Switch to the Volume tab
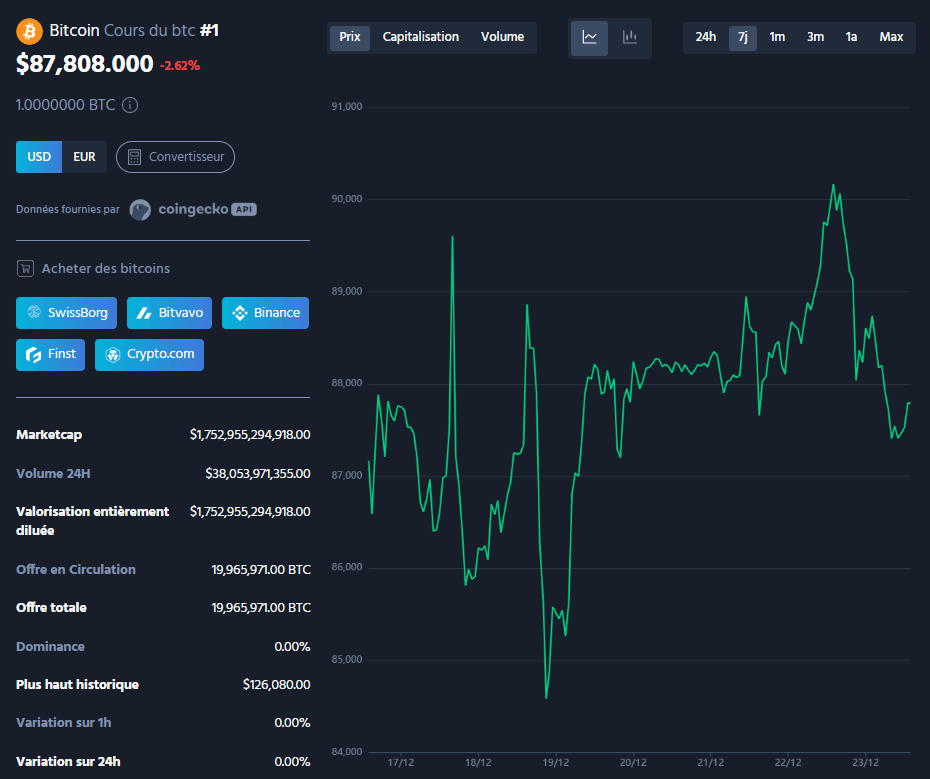930x779 pixels. [x=502, y=36]
